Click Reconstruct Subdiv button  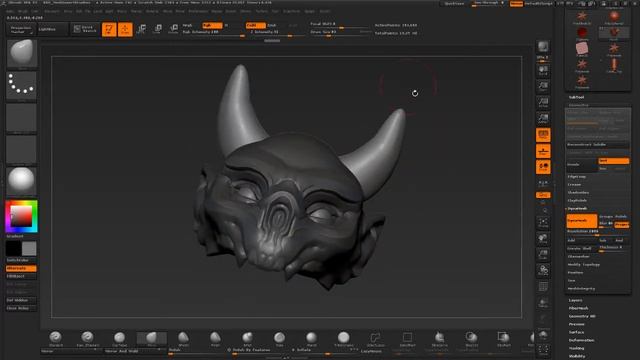click(x=598, y=145)
